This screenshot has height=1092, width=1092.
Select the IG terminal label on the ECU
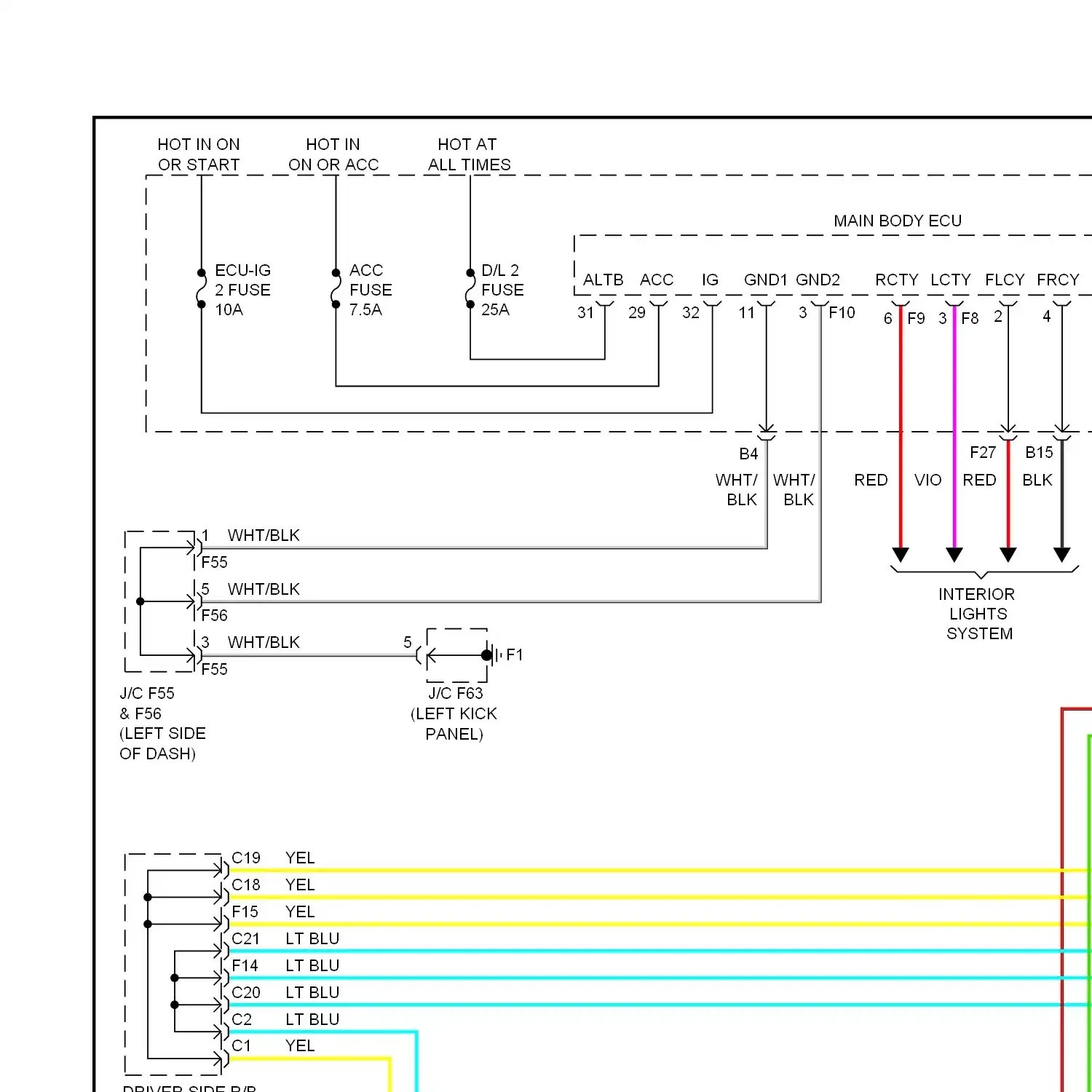(x=710, y=280)
